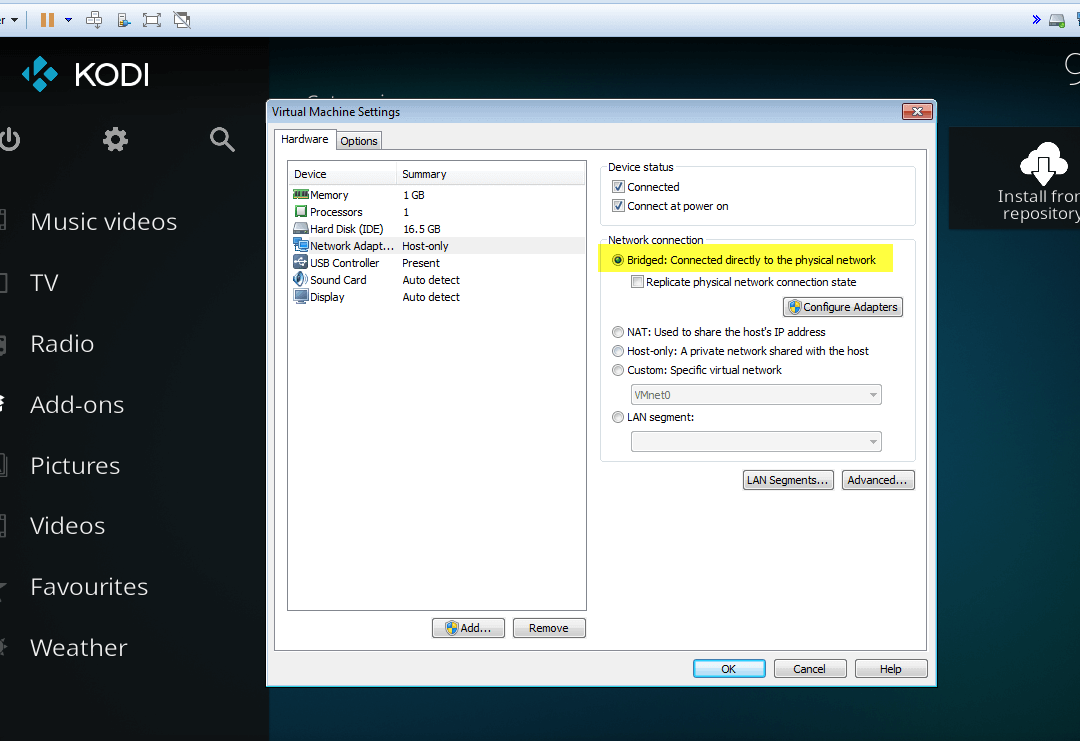Click the unity mode toolbar icon
This screenshot has height=741, width=1080.
pos(181,19)
